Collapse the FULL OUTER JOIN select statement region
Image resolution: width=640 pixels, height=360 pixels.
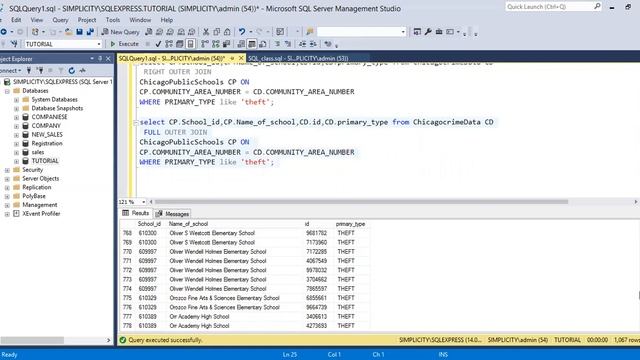[x=136, y=122]
